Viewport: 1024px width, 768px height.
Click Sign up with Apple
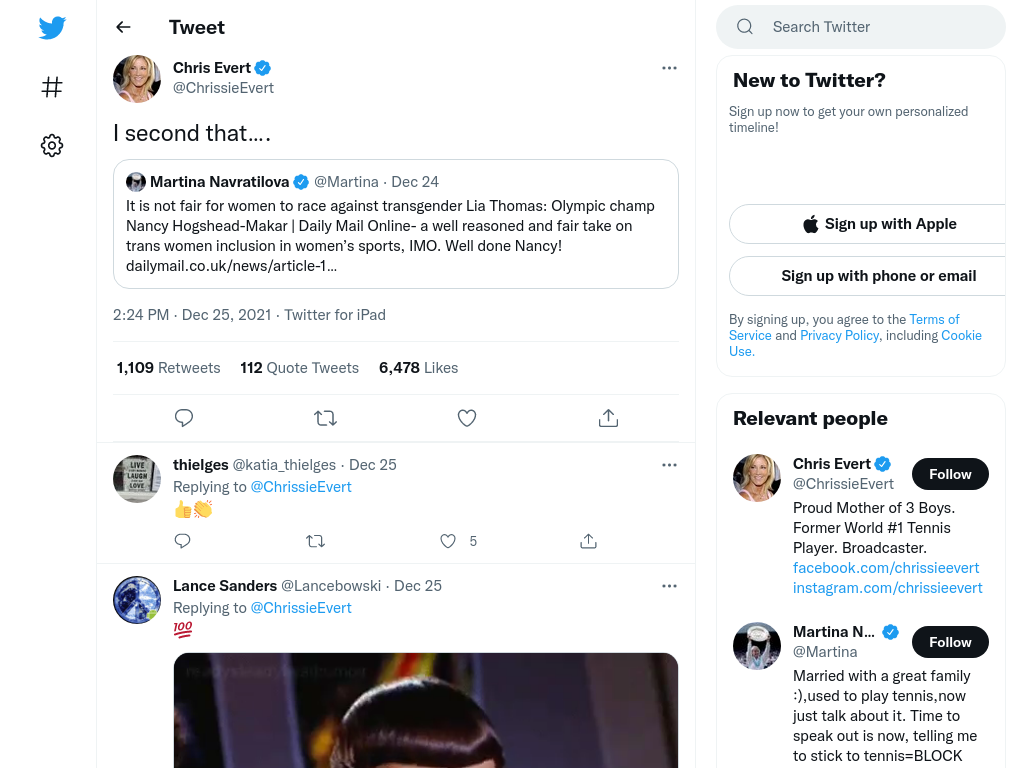[x=879, y=224]
